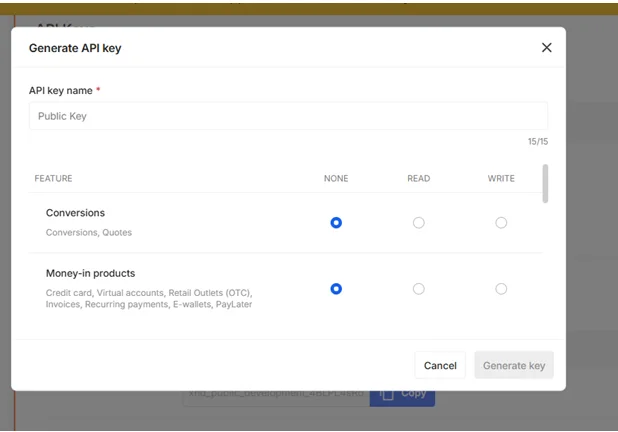Select None permission for Conversions
This screenshot has height=432, width=618.
point(336,223)
